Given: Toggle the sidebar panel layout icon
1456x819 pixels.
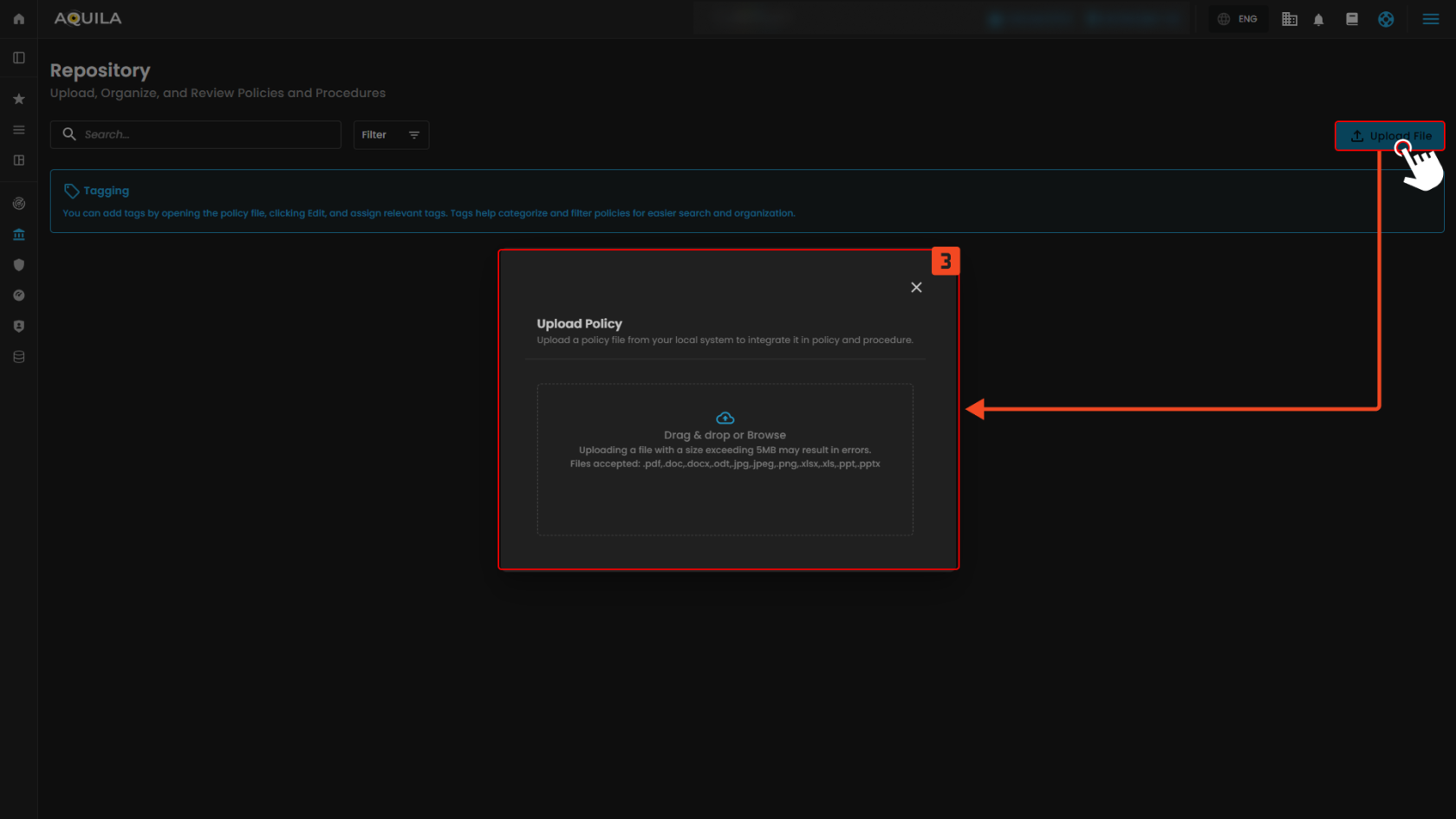Looking at the screenshot, I should point(19,58).
